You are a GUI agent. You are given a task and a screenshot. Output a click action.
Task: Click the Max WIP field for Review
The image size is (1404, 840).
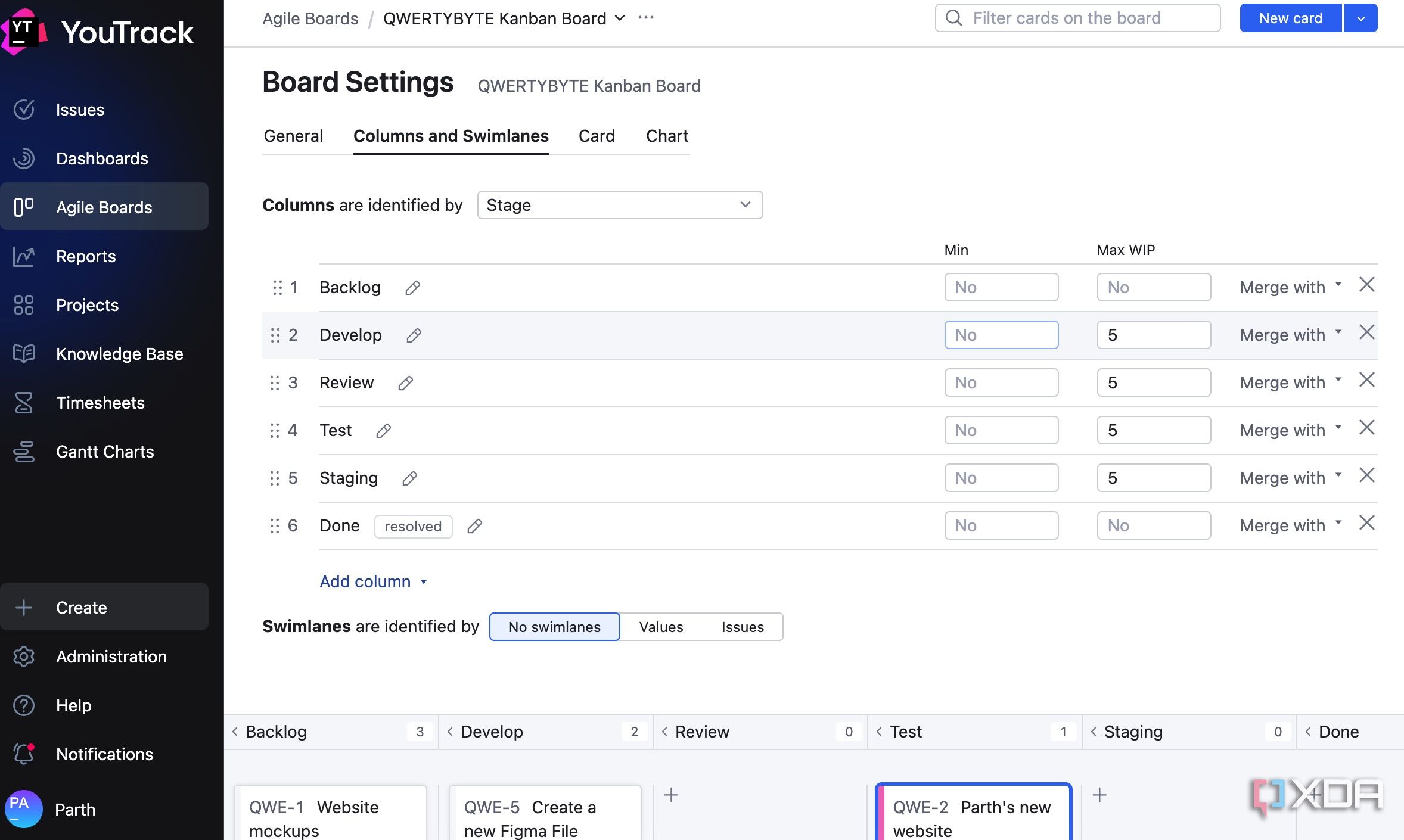(1154, 382)
